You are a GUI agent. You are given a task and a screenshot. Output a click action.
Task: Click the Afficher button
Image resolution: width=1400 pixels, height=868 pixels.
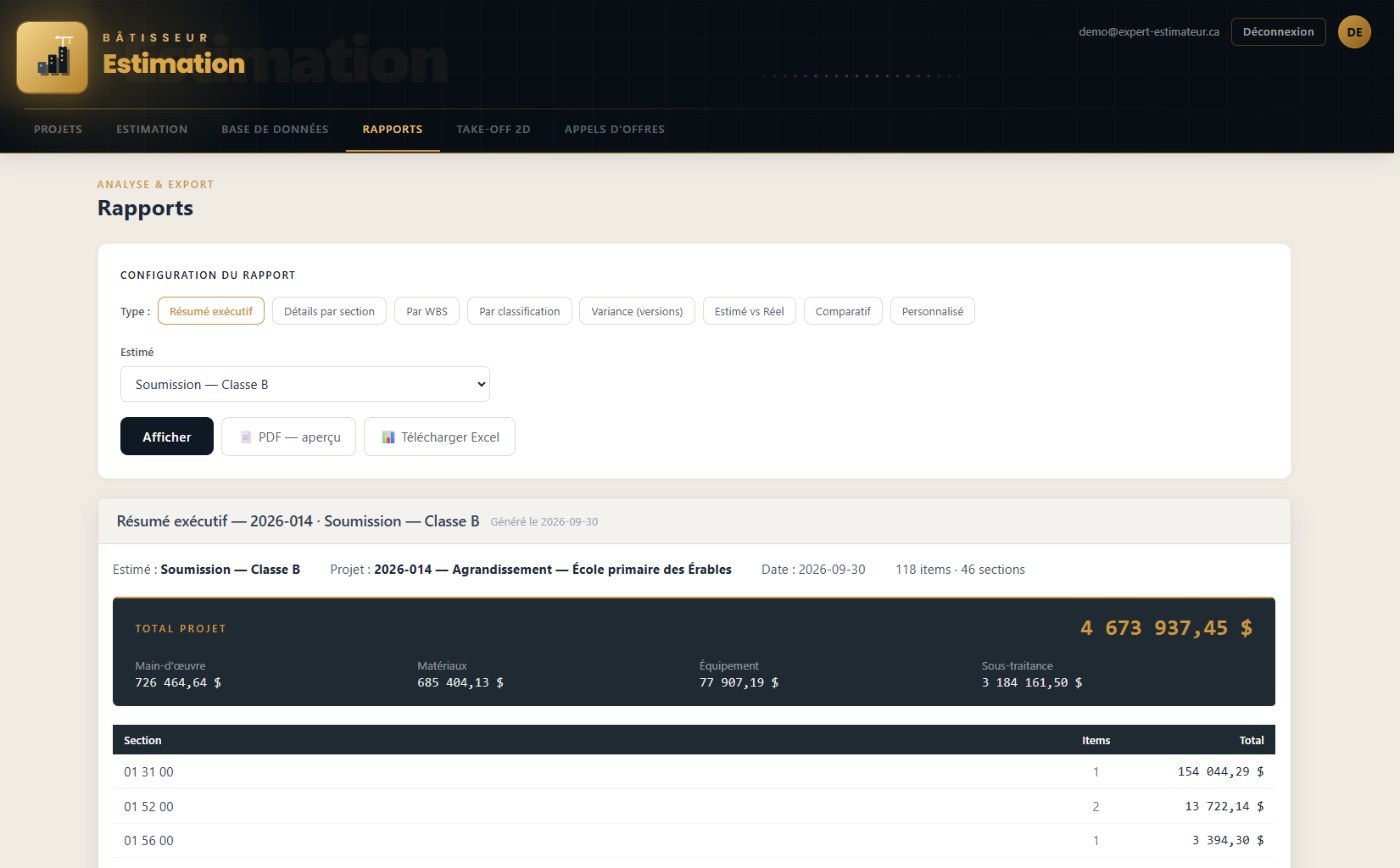pos(167,436)
